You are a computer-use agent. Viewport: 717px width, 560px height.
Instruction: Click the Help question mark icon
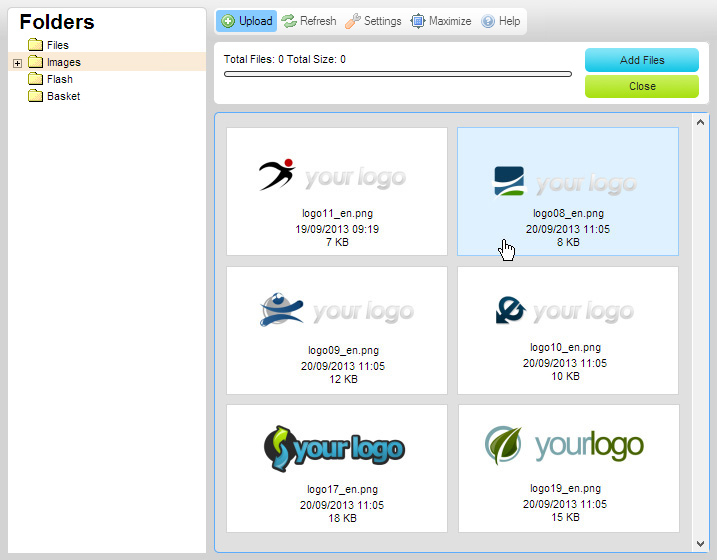488,21
